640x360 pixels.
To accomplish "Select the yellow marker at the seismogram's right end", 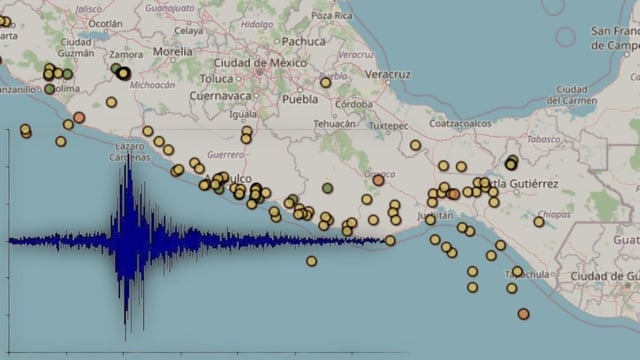I will pyautogui.click(x=390, y=241).
